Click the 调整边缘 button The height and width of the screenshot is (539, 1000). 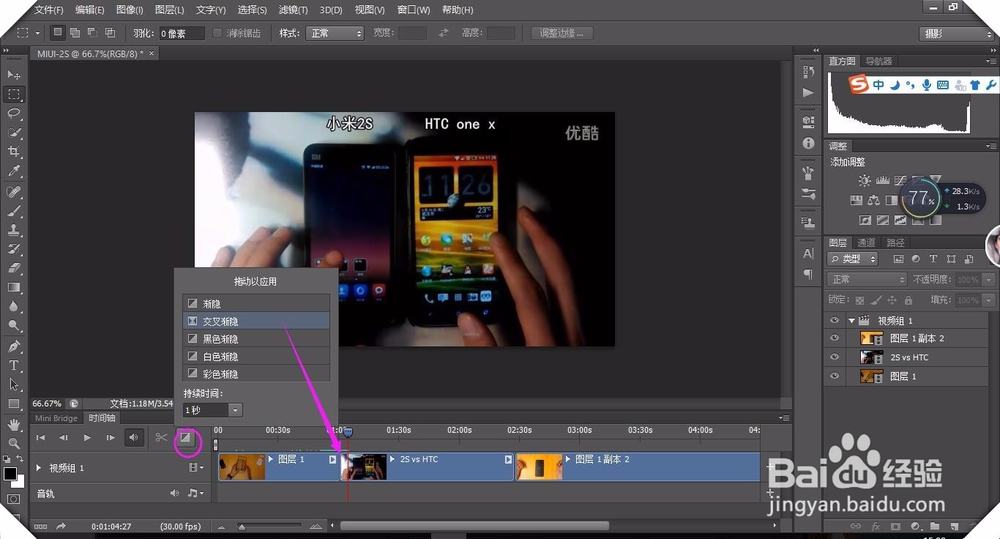pos(562,33)
